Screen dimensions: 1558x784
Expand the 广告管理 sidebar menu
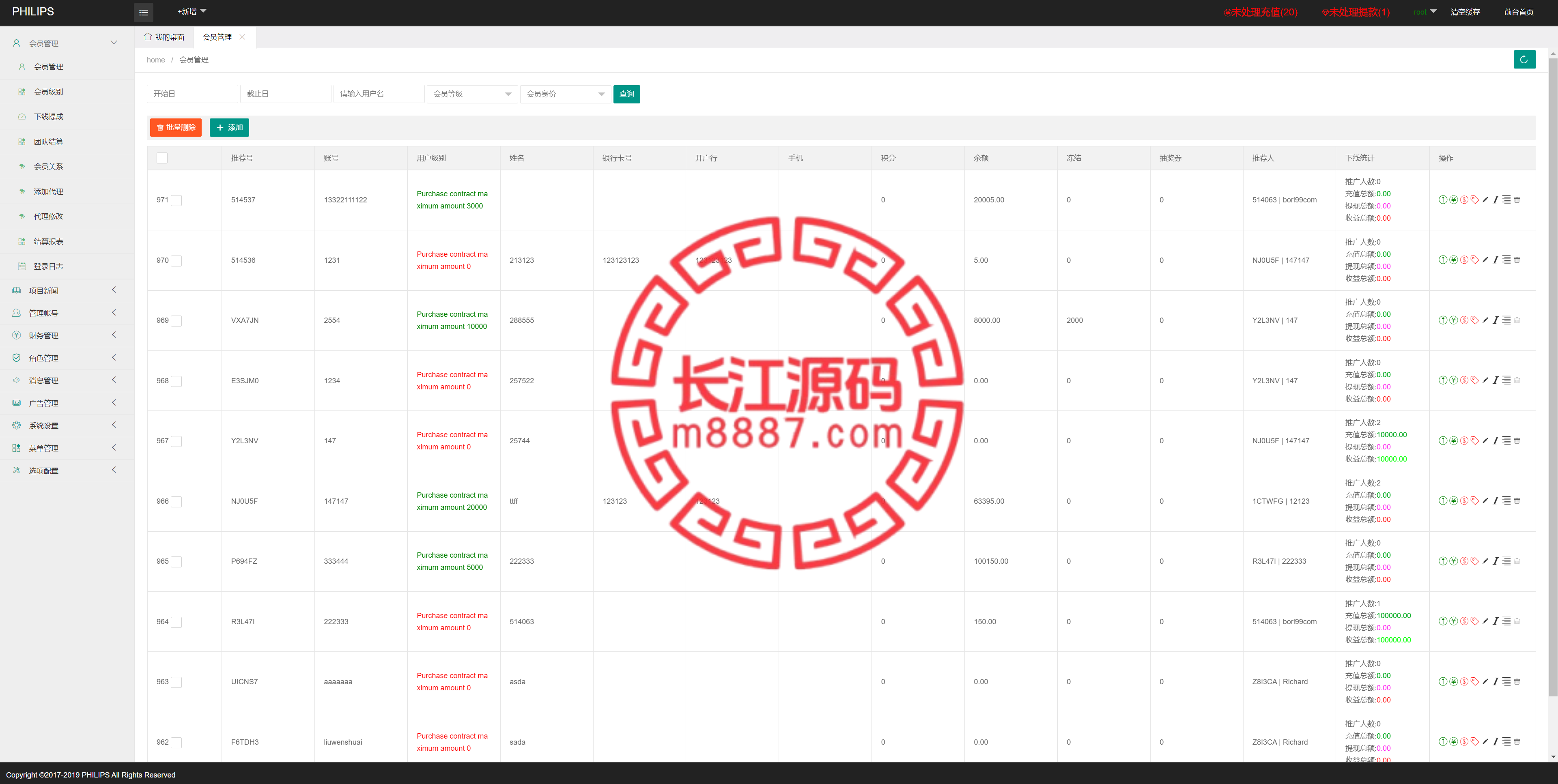[67, 403]
